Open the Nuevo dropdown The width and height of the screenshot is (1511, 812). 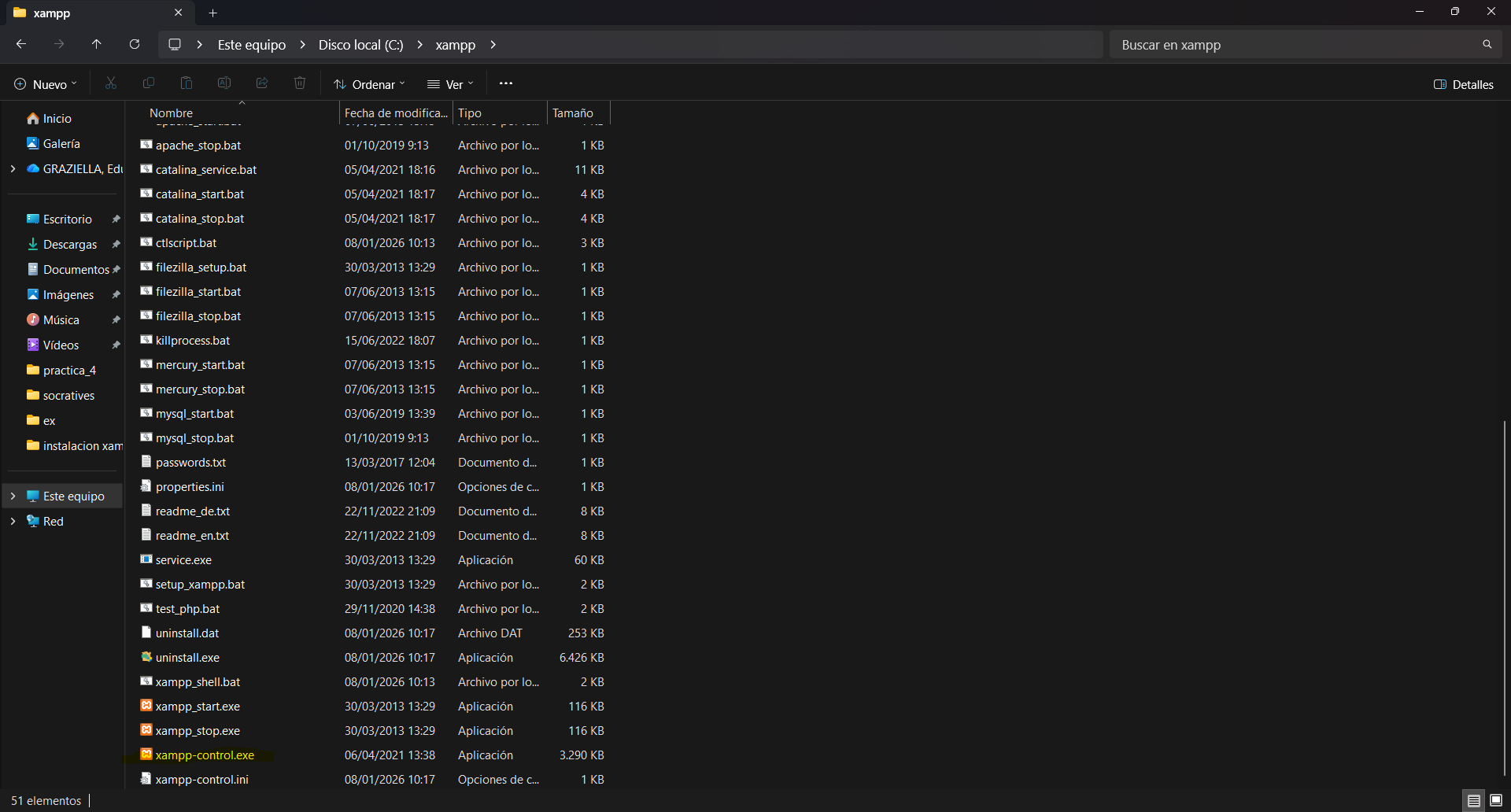click(46, 84)
